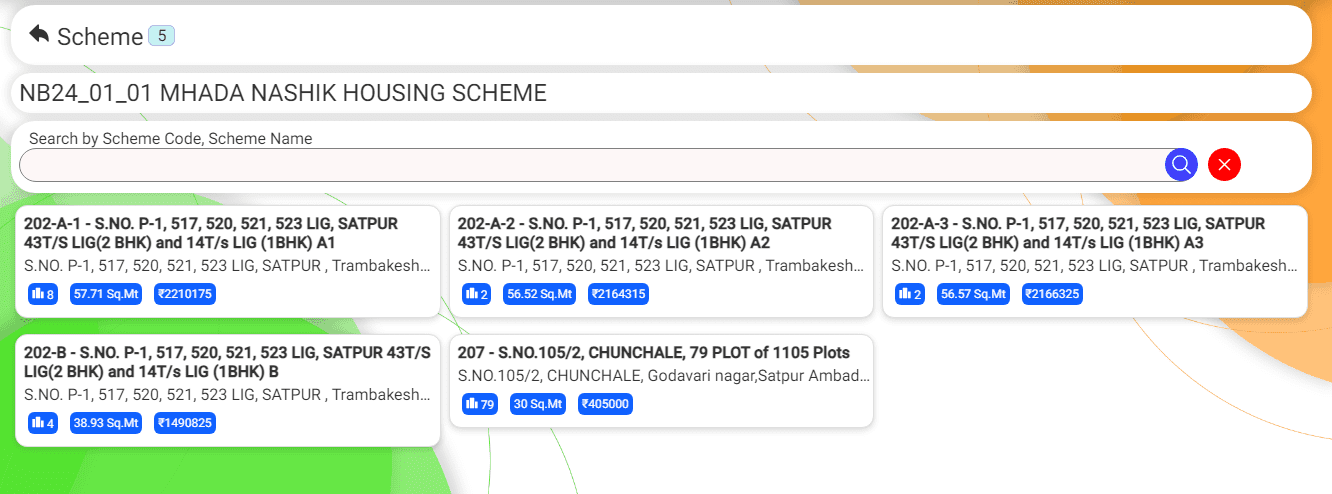This screenshot has width=1332, height=494.
Task: Click the ₹1490825 price badge
Action: coord(185,423)
